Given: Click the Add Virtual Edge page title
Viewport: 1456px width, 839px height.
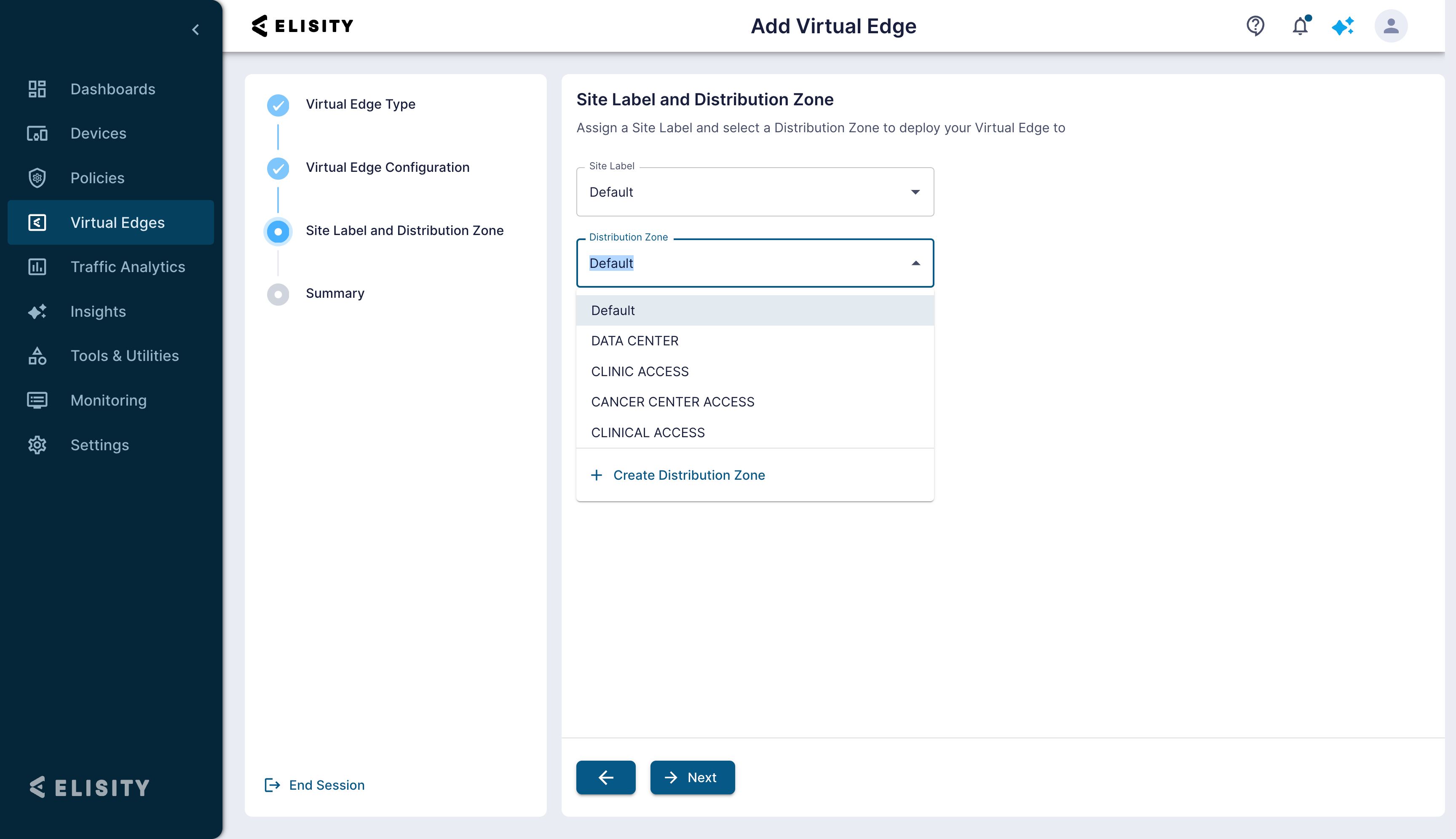Looking at the screenshot, I should click(x=833, y=26).
